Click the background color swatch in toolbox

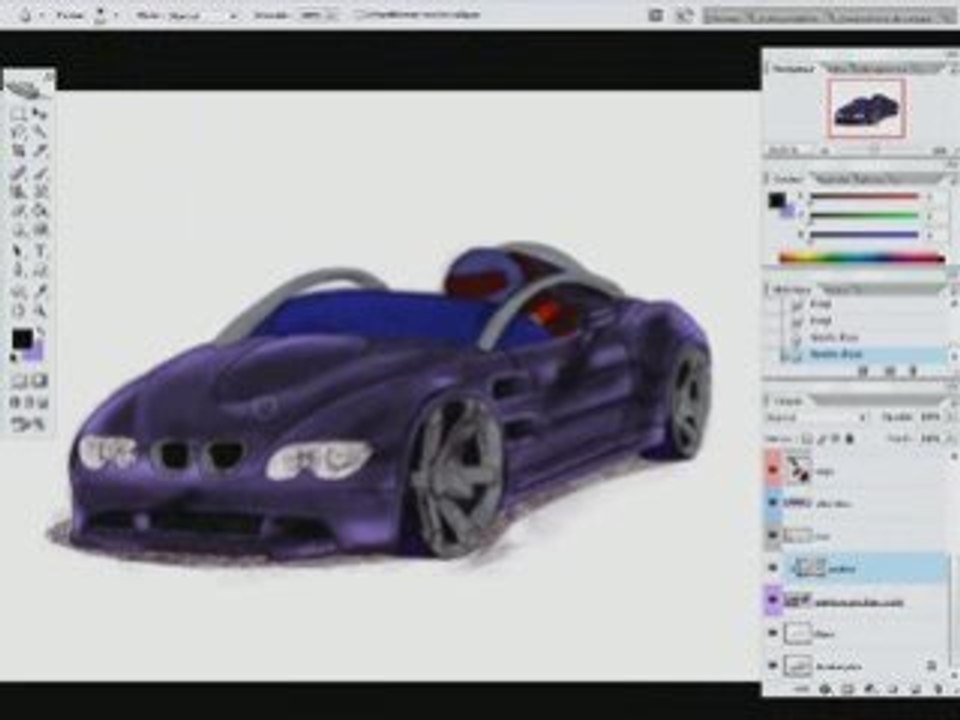coord(36,353)
